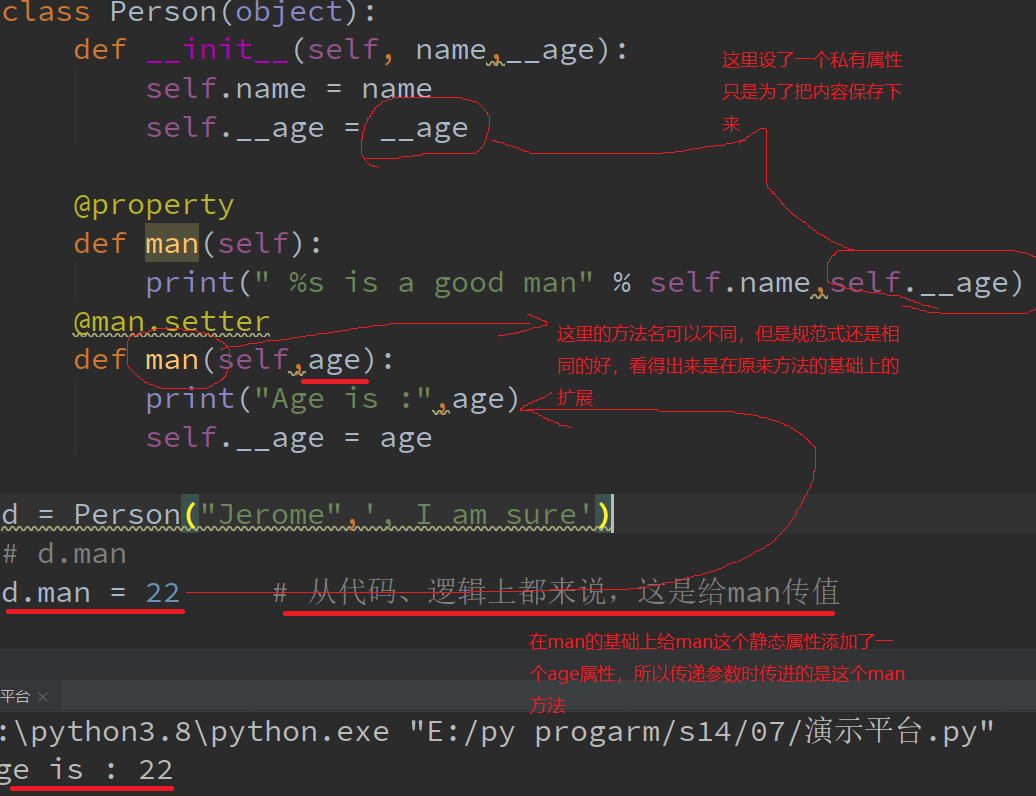Select the highlighted man method name

pos(171,242)
